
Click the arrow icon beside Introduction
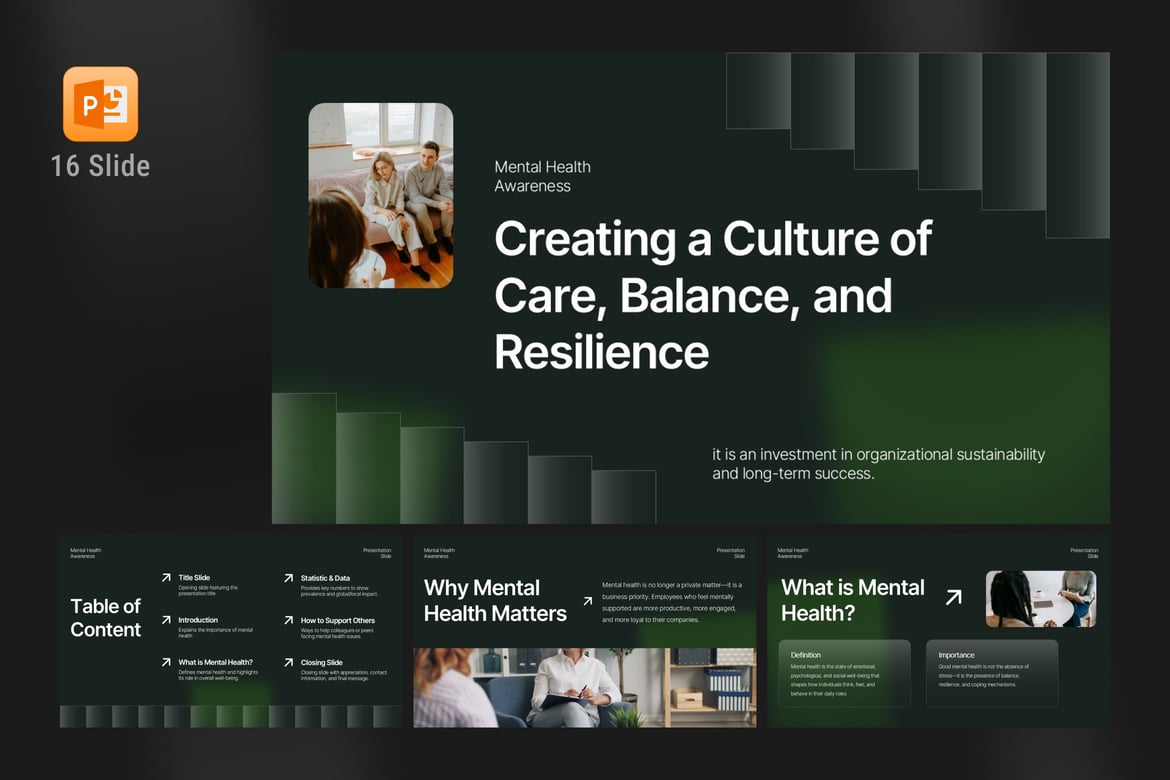(x=166, y=620)
